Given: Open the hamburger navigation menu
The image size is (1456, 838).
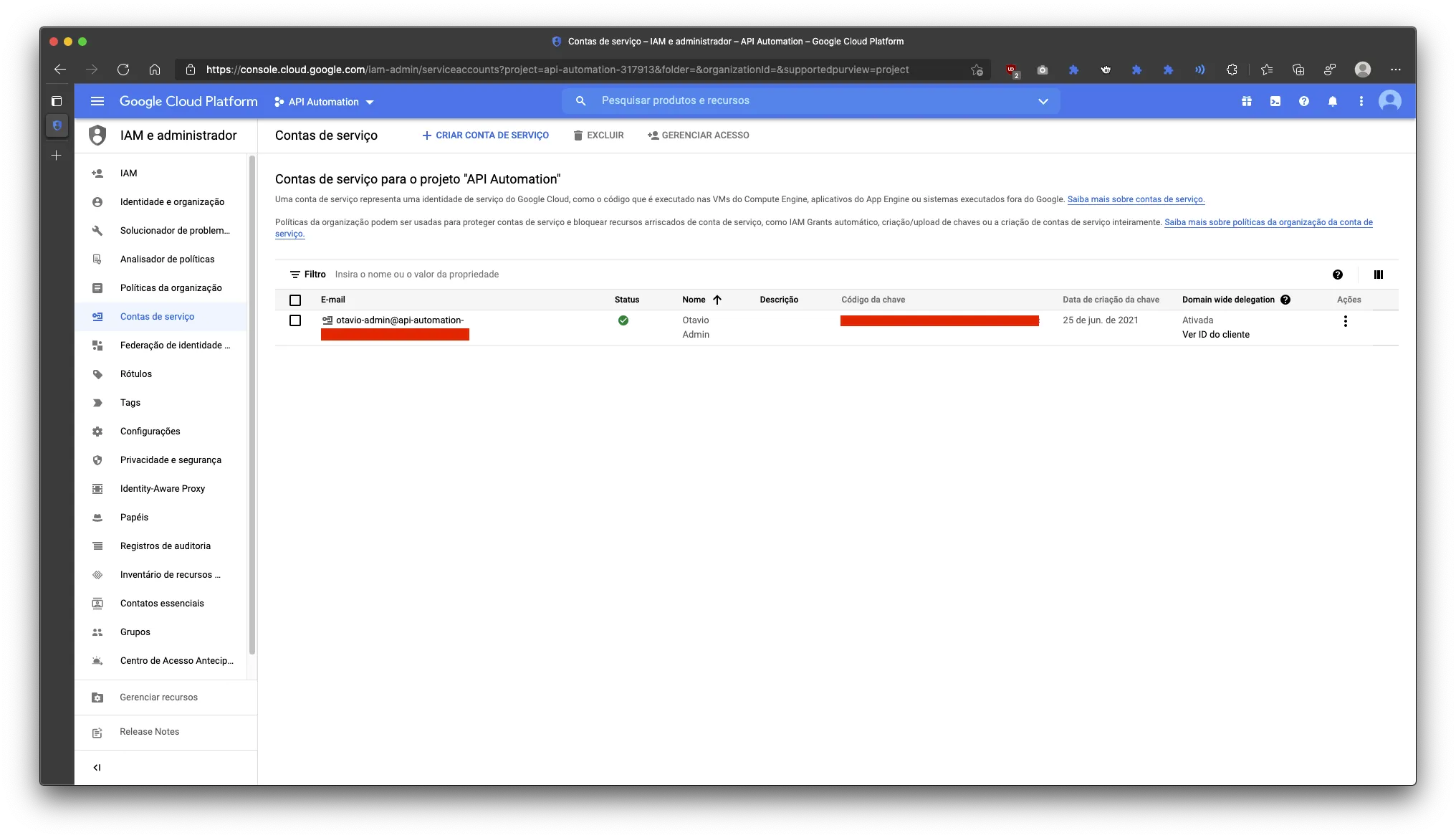Looking at the screenshot, I should pyautogui.click(x=97, y=101).
